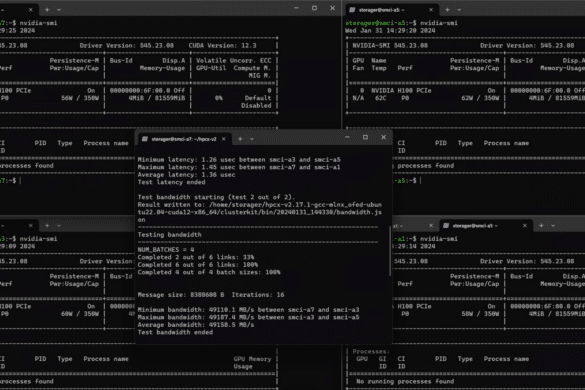Image resolution: width=585 pixels, height=390 pixels.
Task: Minimize the top-left a7 nvidia-smi window
Action: tap(296, 8)
